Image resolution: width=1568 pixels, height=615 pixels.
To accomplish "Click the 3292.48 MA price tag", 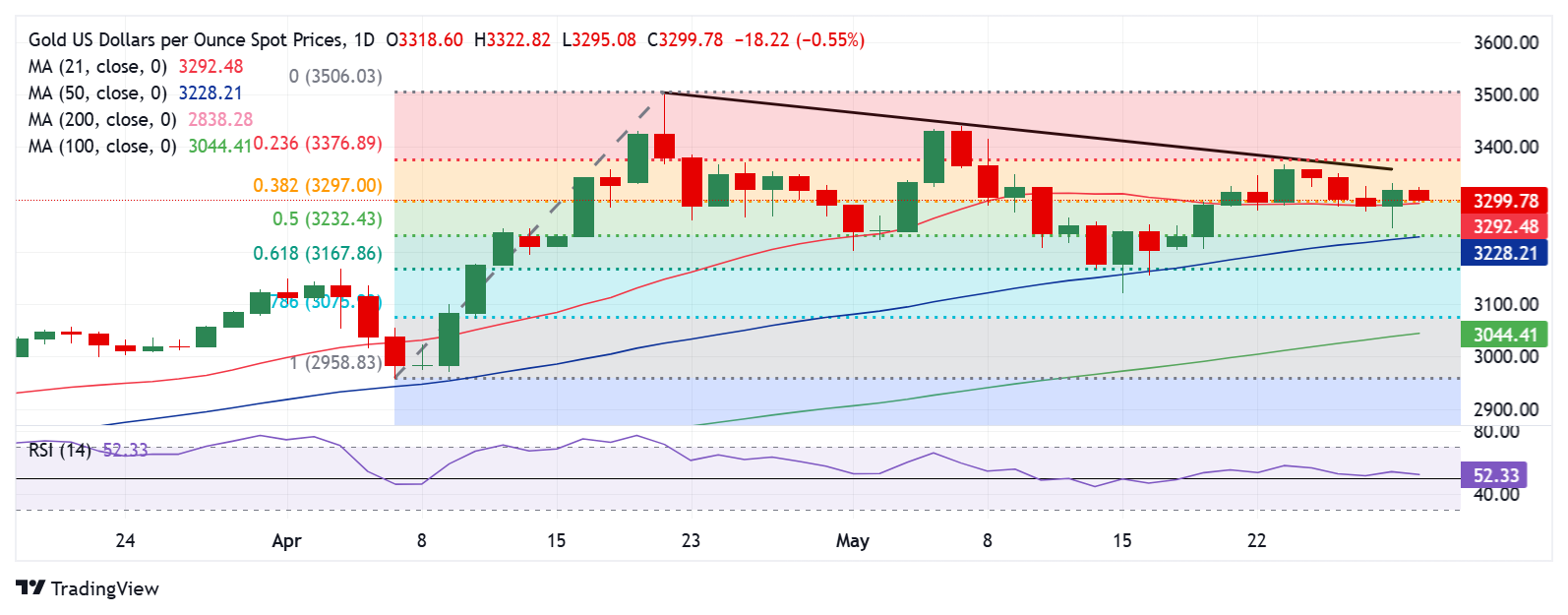I will click(x=1505, y=226).
